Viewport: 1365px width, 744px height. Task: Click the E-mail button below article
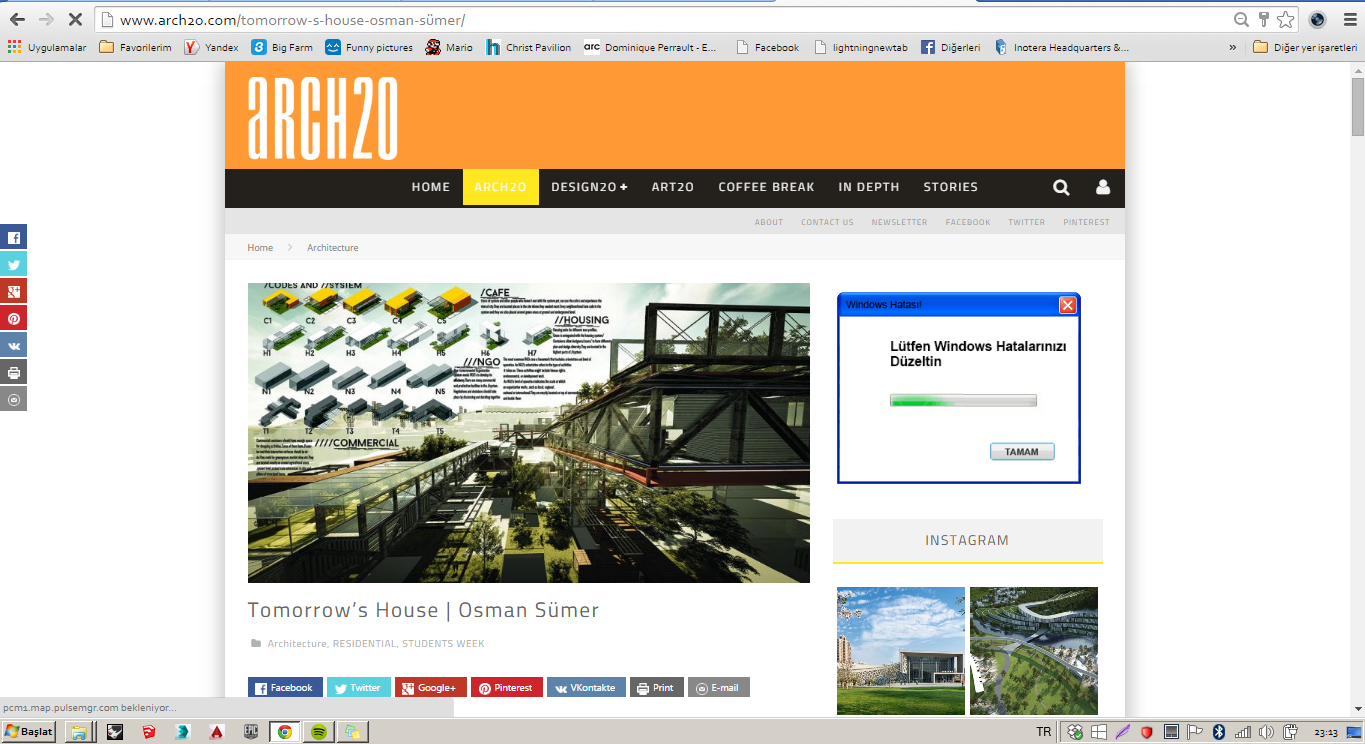[719, 688]
